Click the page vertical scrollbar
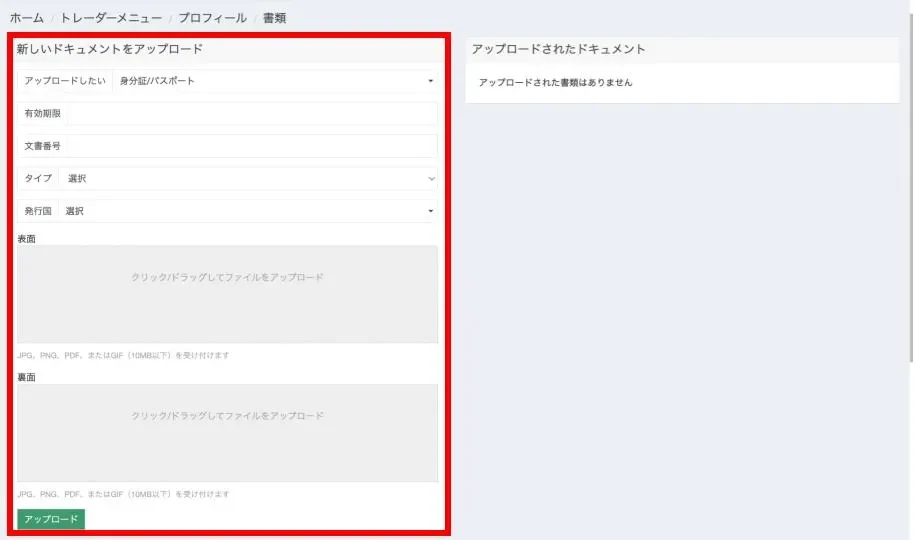Viewport: 915px width, 540px height. tap(911, 187)
